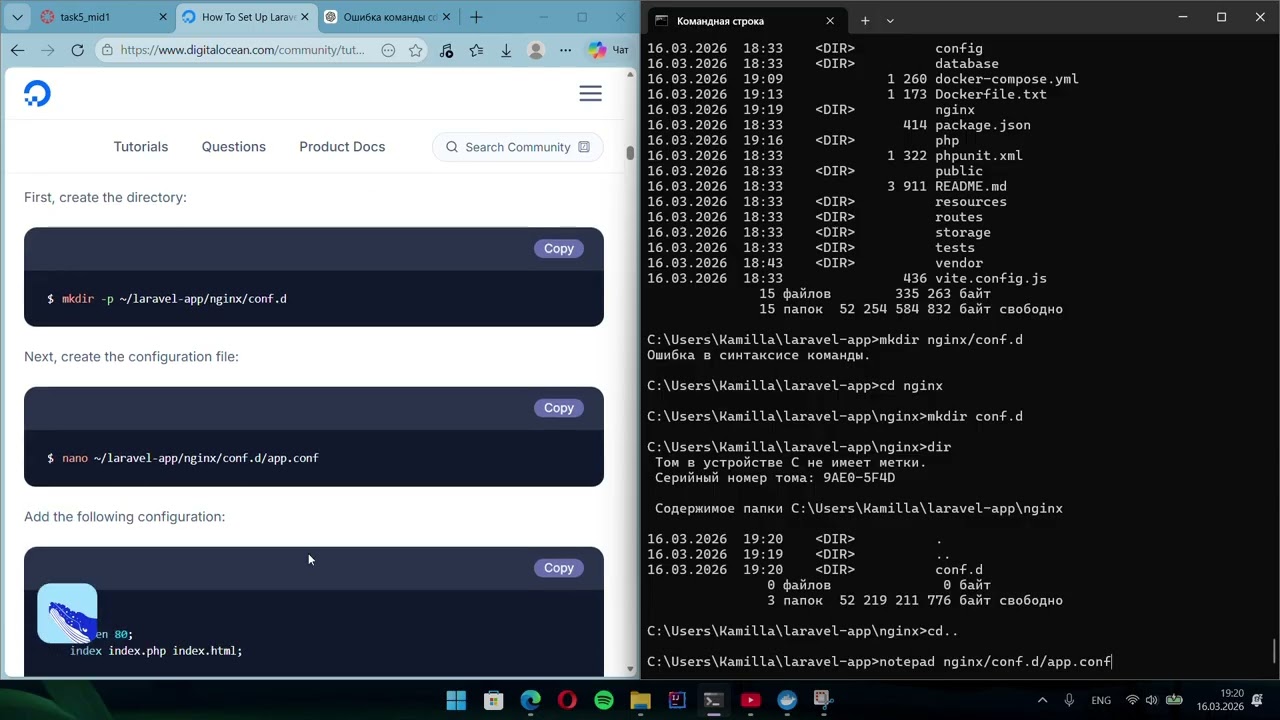Open Copilot Chat in Edge
1280x720 pixels.
pos(608,50)
